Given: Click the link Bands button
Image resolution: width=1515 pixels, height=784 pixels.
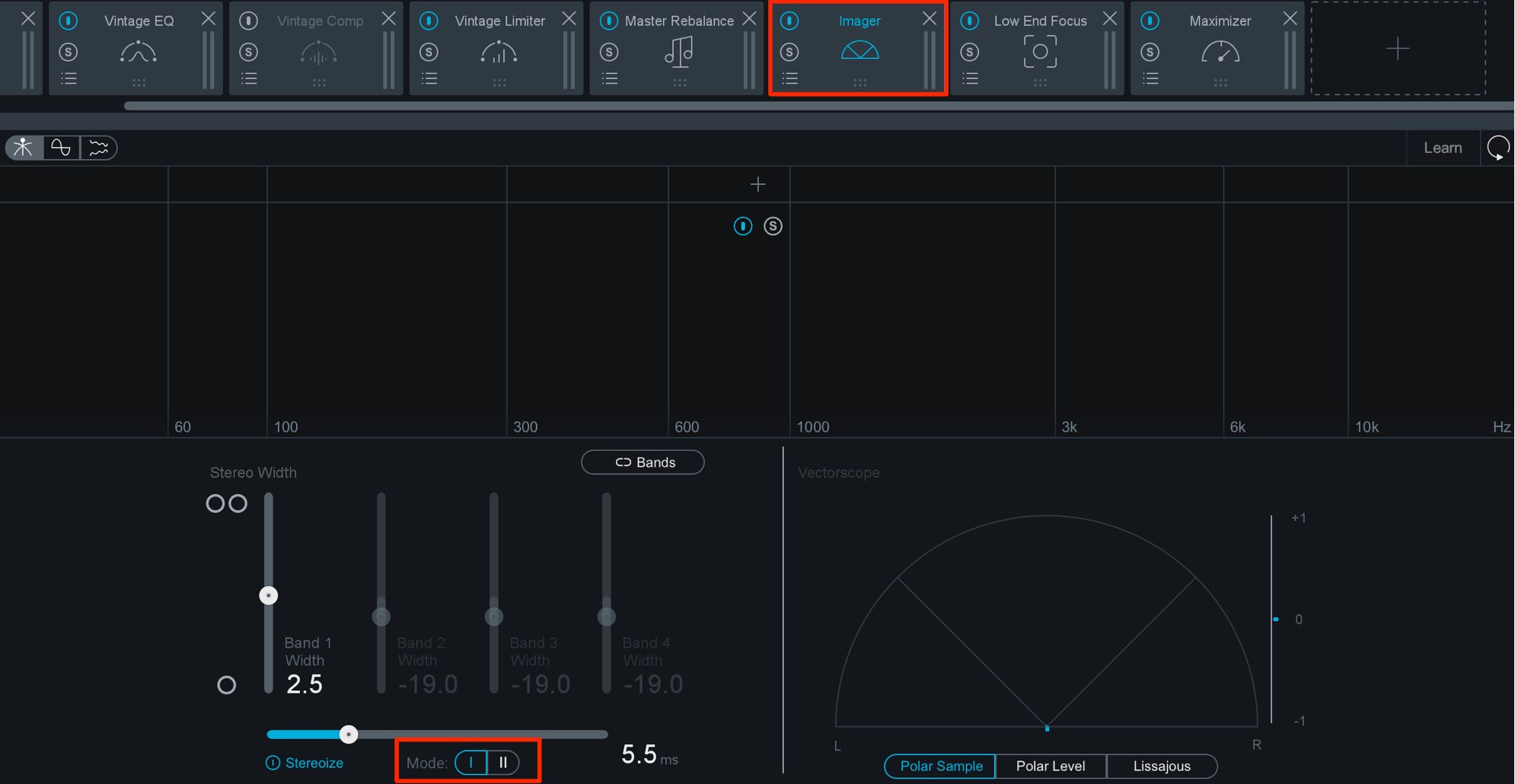Looking at the screenshot, I should click(643, 462).
